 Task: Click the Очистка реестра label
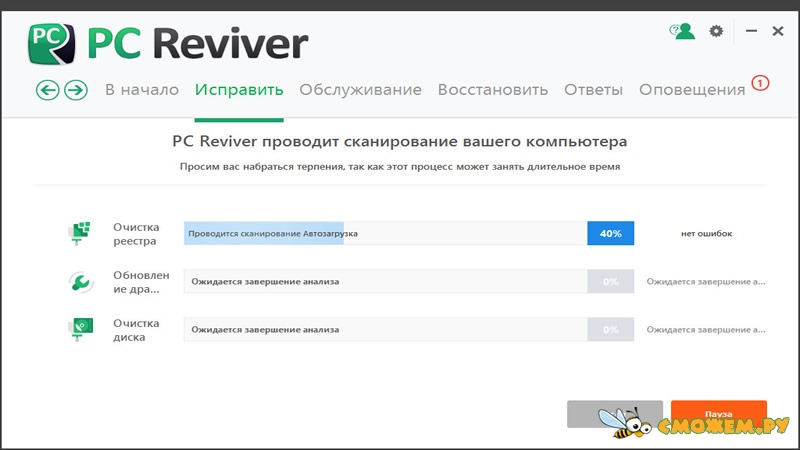(136, 234)
